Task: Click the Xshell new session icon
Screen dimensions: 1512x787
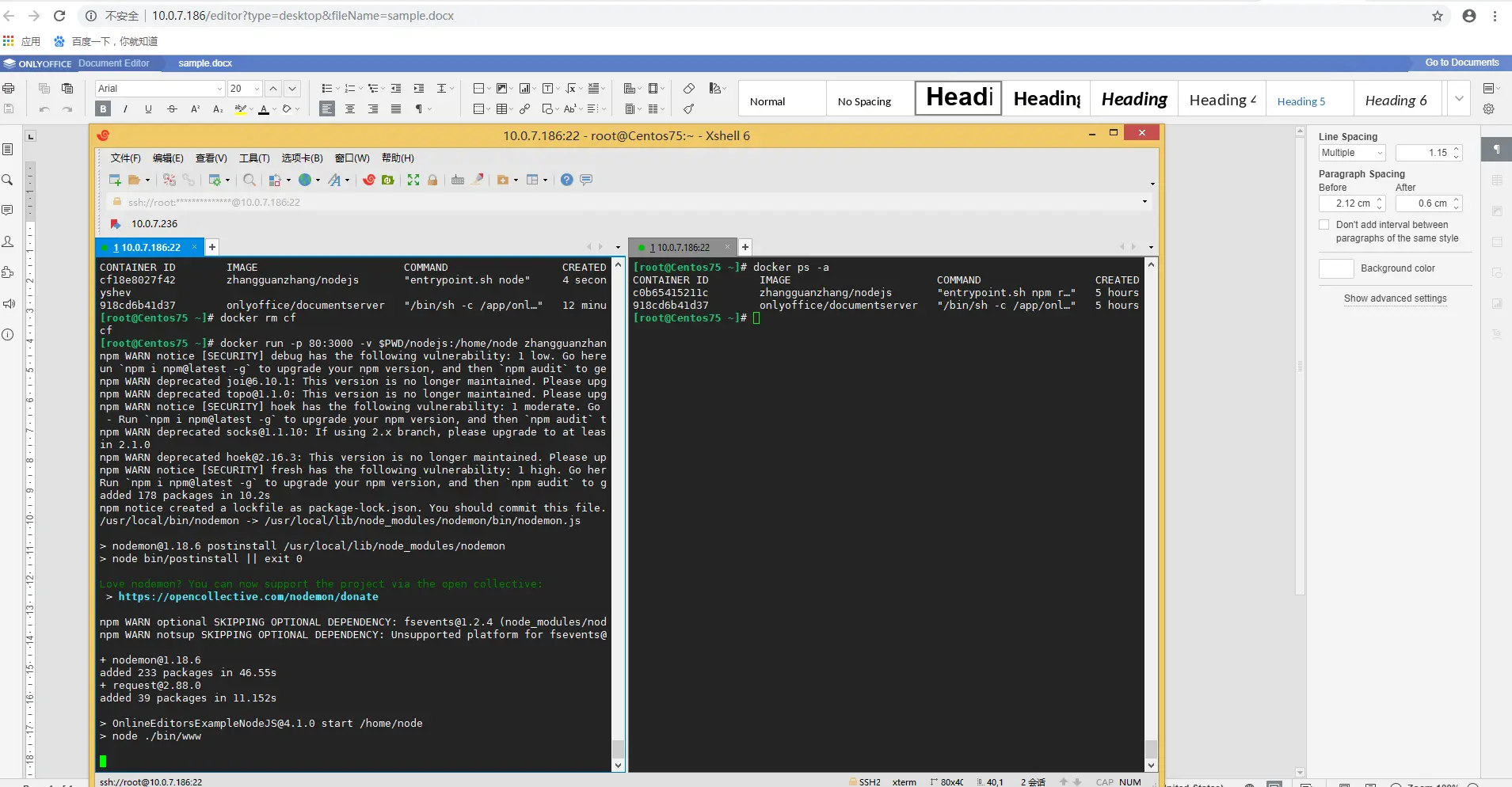Action: point(115,181)
